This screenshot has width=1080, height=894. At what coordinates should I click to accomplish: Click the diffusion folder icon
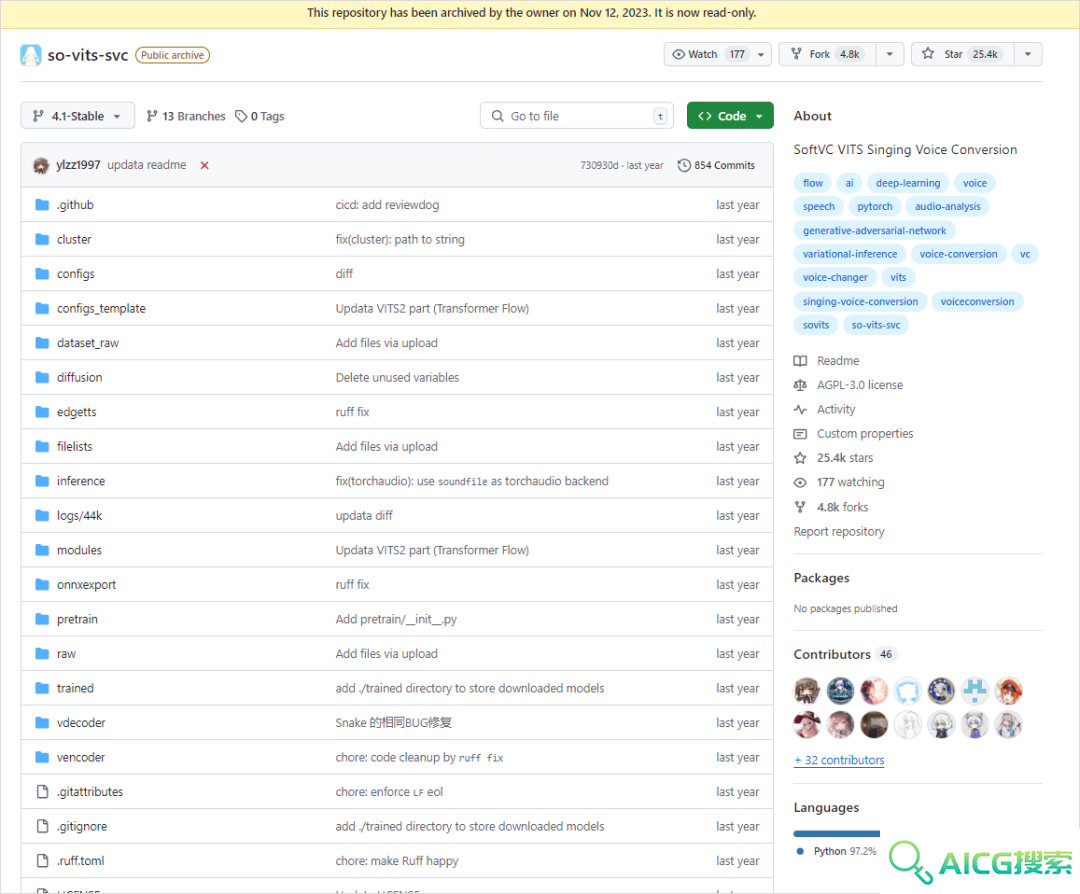[42, 377]
